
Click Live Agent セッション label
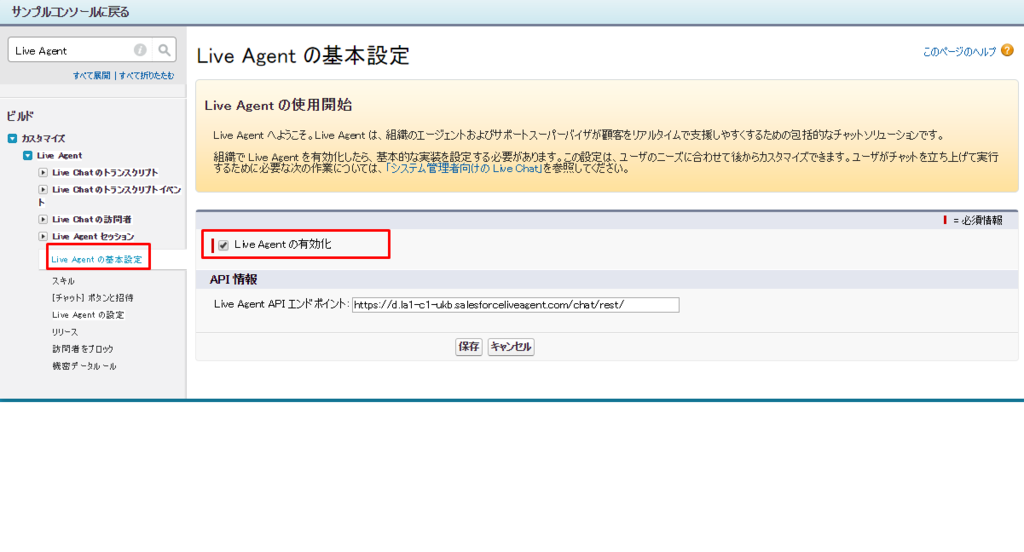pyautogui.click(x=93, y=236)
